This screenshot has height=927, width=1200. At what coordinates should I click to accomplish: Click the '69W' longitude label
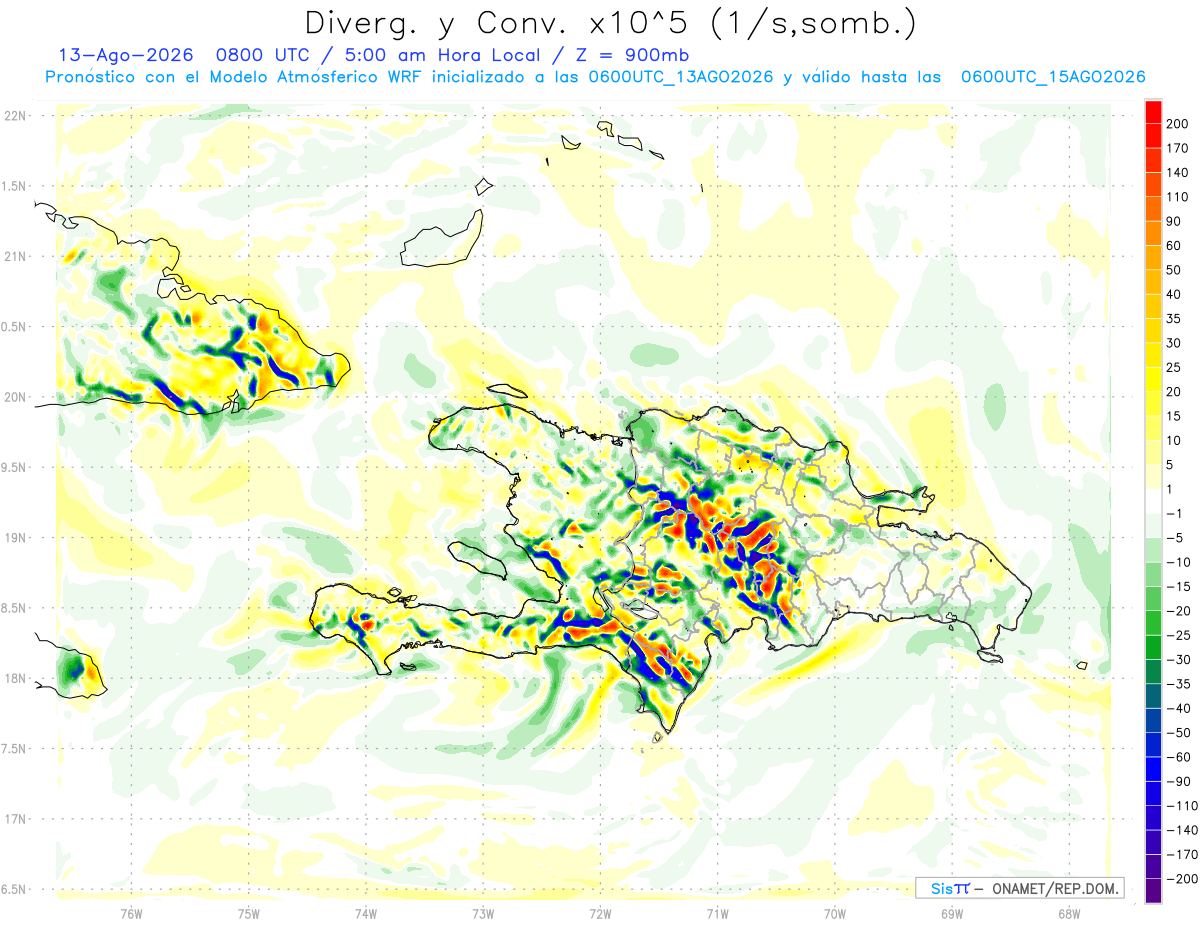tap(952, 913)
